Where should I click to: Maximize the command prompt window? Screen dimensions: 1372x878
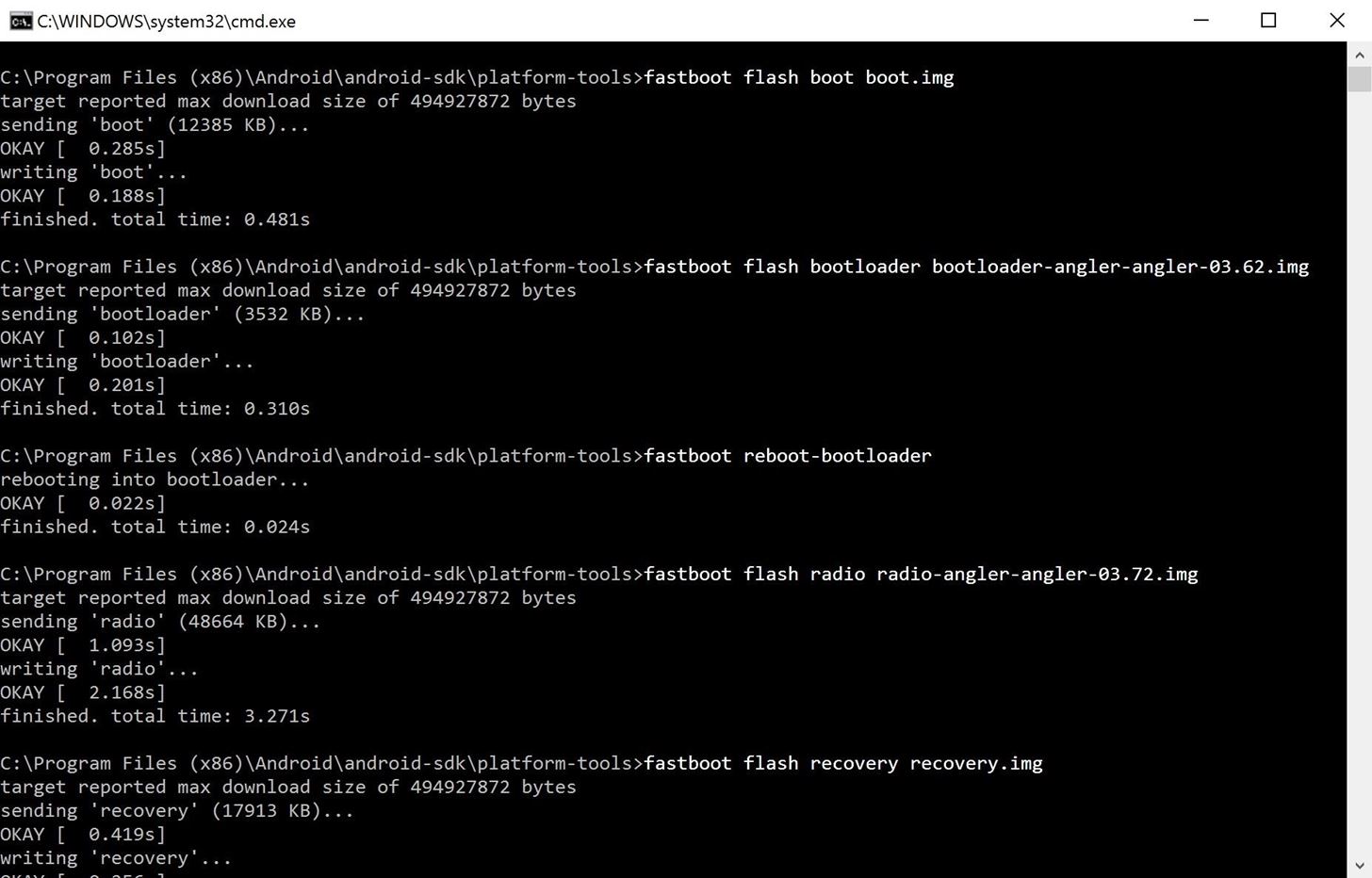[1268, 20]
